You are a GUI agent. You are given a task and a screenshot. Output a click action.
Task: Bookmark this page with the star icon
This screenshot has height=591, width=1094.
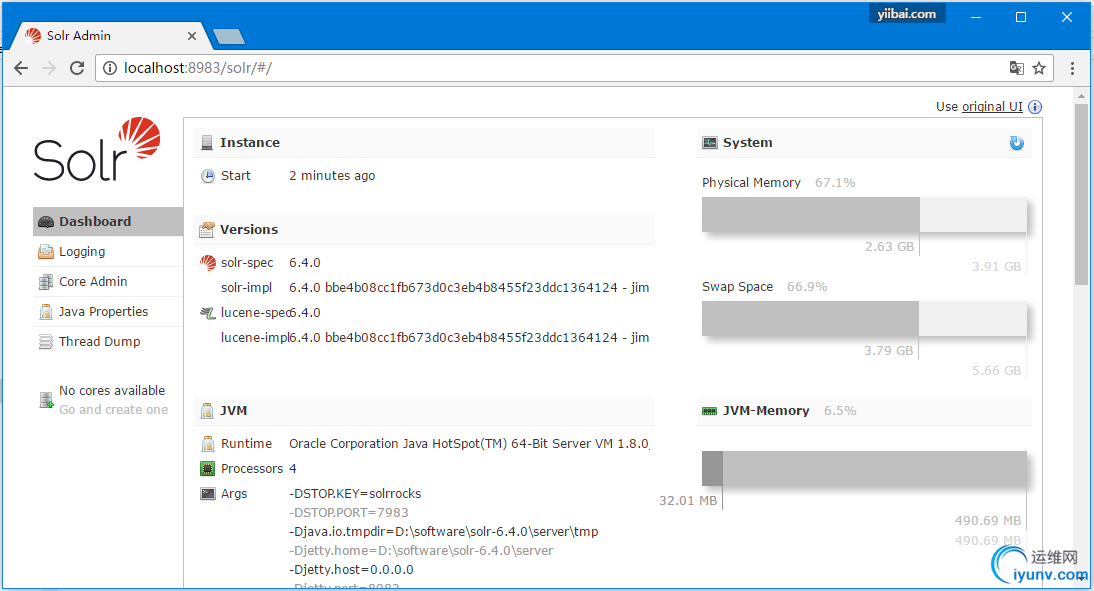1039,68
